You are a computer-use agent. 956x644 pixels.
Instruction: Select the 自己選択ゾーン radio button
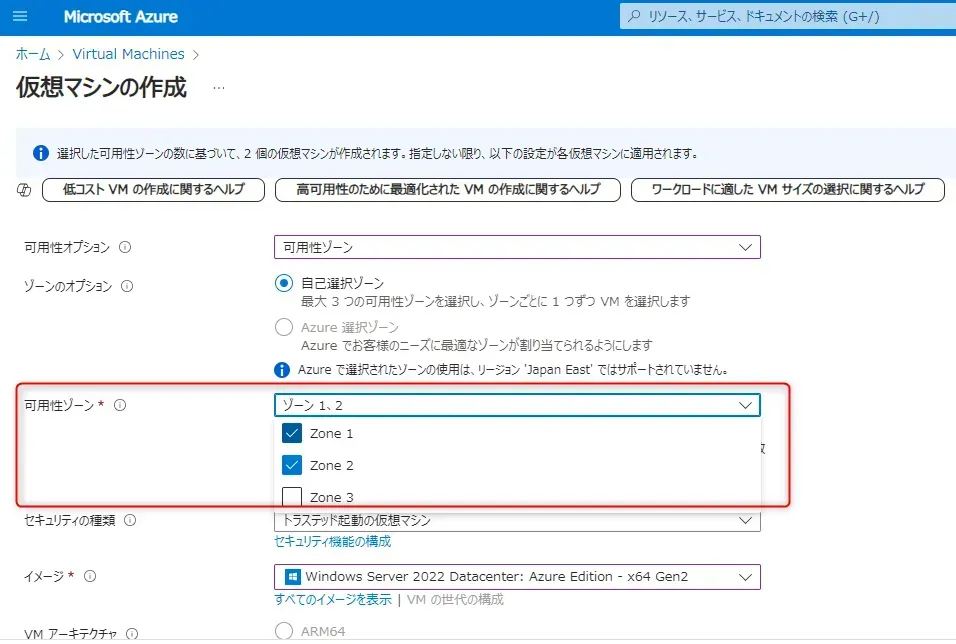coord(284,283)
